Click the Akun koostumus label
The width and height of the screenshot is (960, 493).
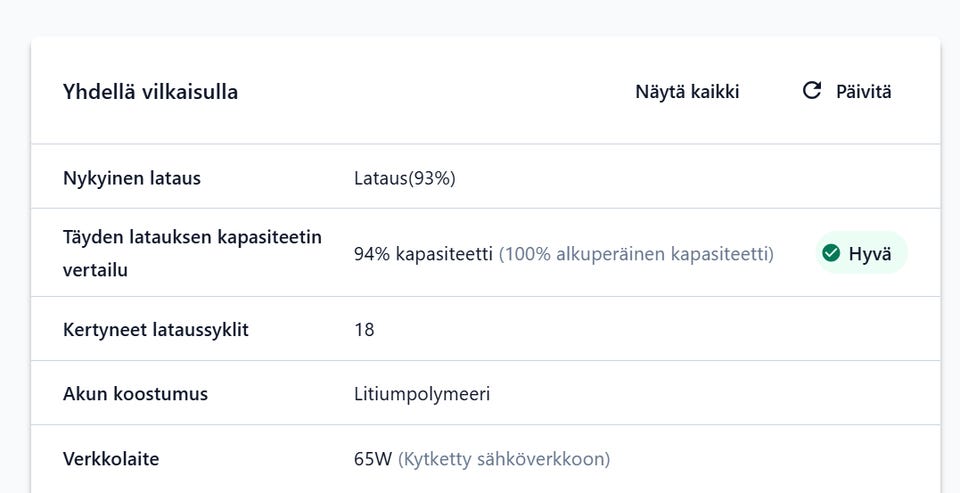click(135, 394)
